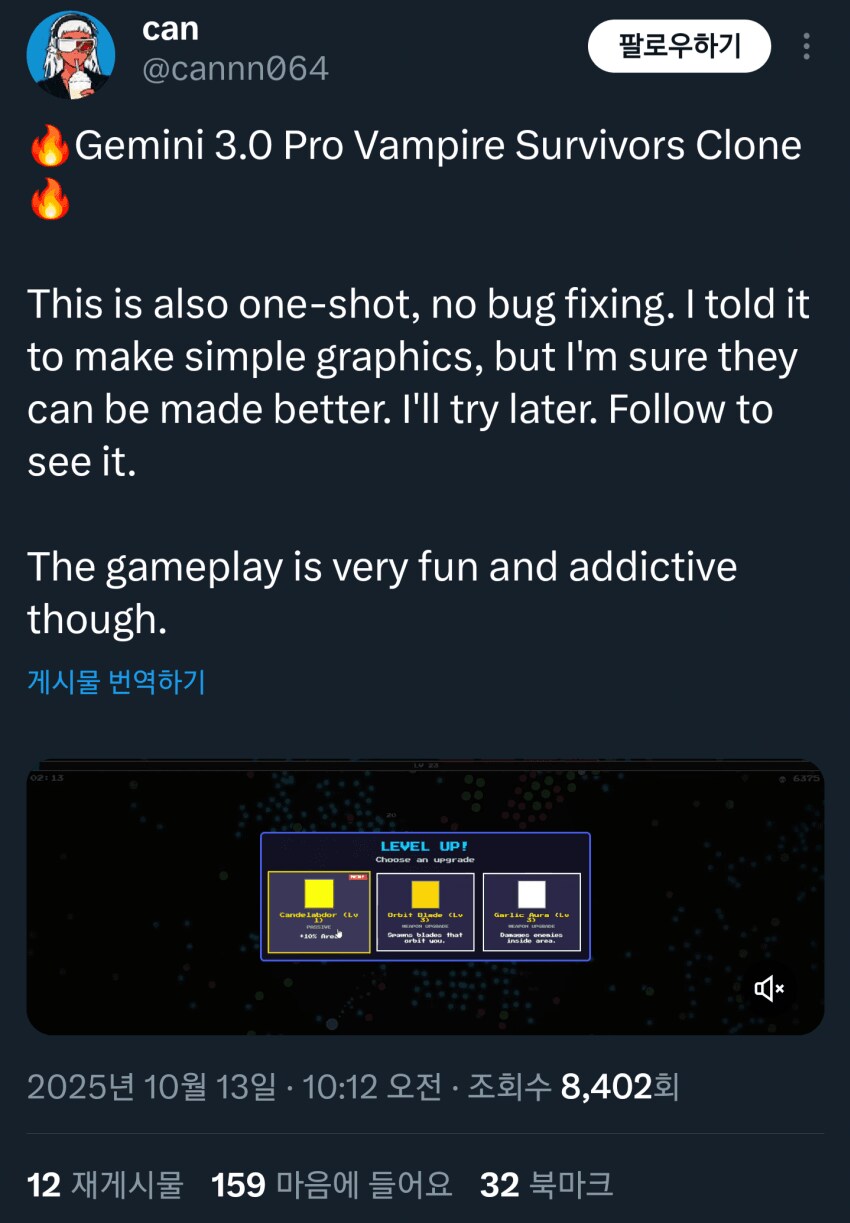Viewport: 850px width, 1223px height.
Task: View the 159 마음에 들어요 likes
Action: 332,1185
